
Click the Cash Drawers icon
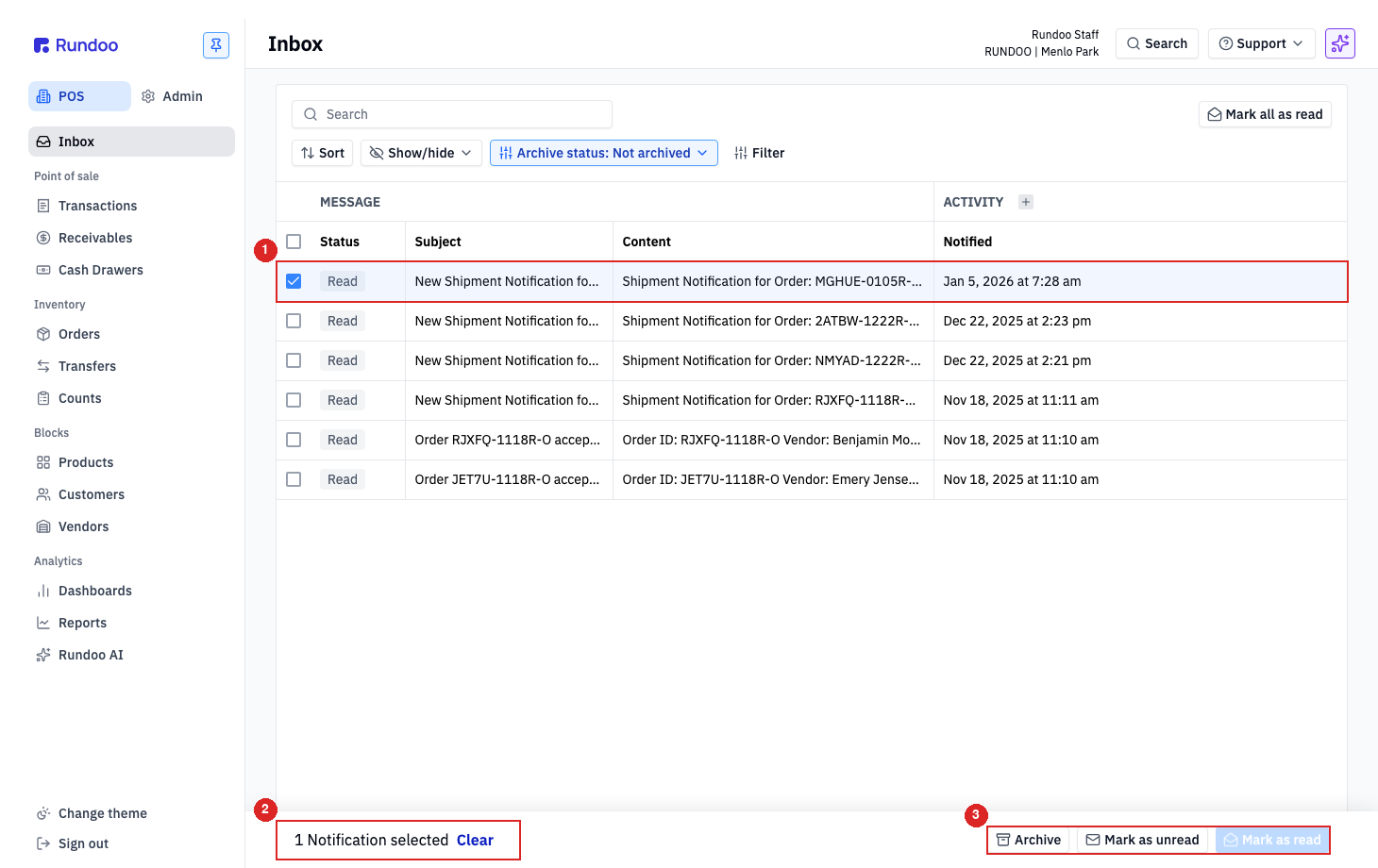point(43,270)
